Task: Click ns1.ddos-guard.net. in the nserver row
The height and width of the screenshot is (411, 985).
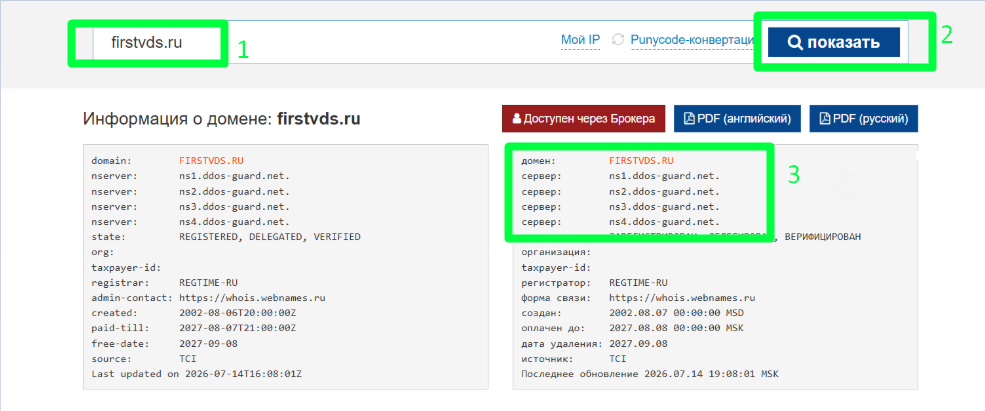Action: point(234,176)
